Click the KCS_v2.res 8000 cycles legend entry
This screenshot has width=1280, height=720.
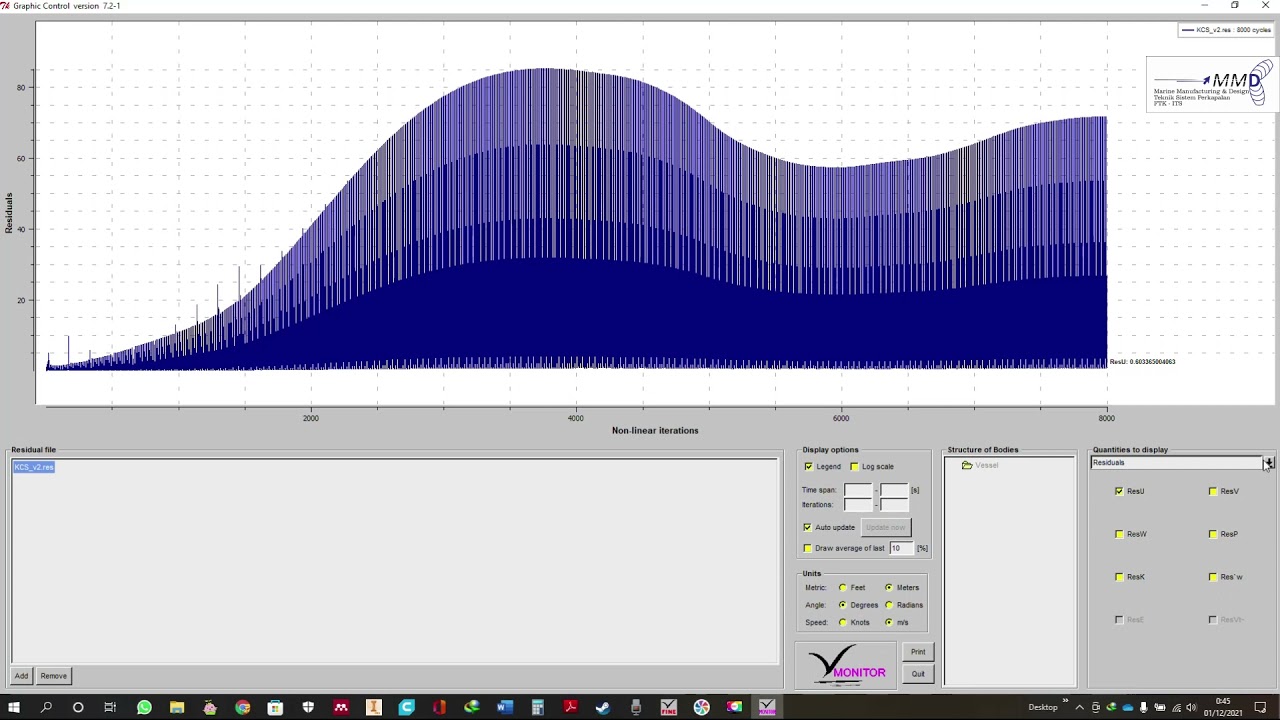[1226, 30]
